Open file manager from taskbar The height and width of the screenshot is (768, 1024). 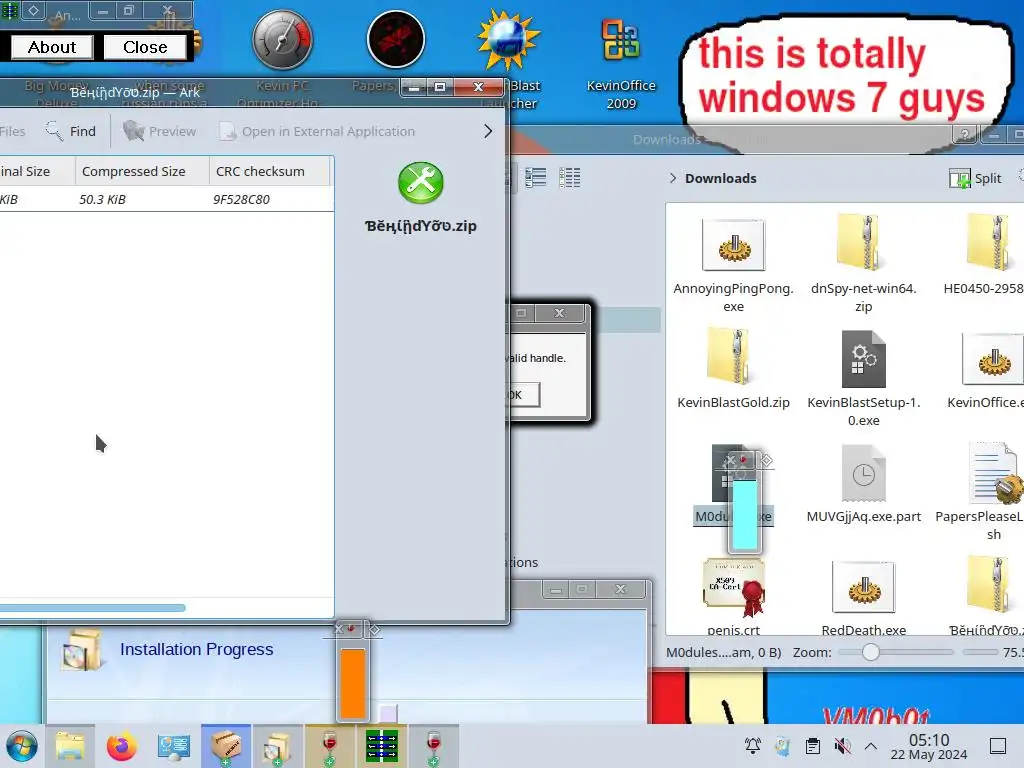(x=70, y=746)
